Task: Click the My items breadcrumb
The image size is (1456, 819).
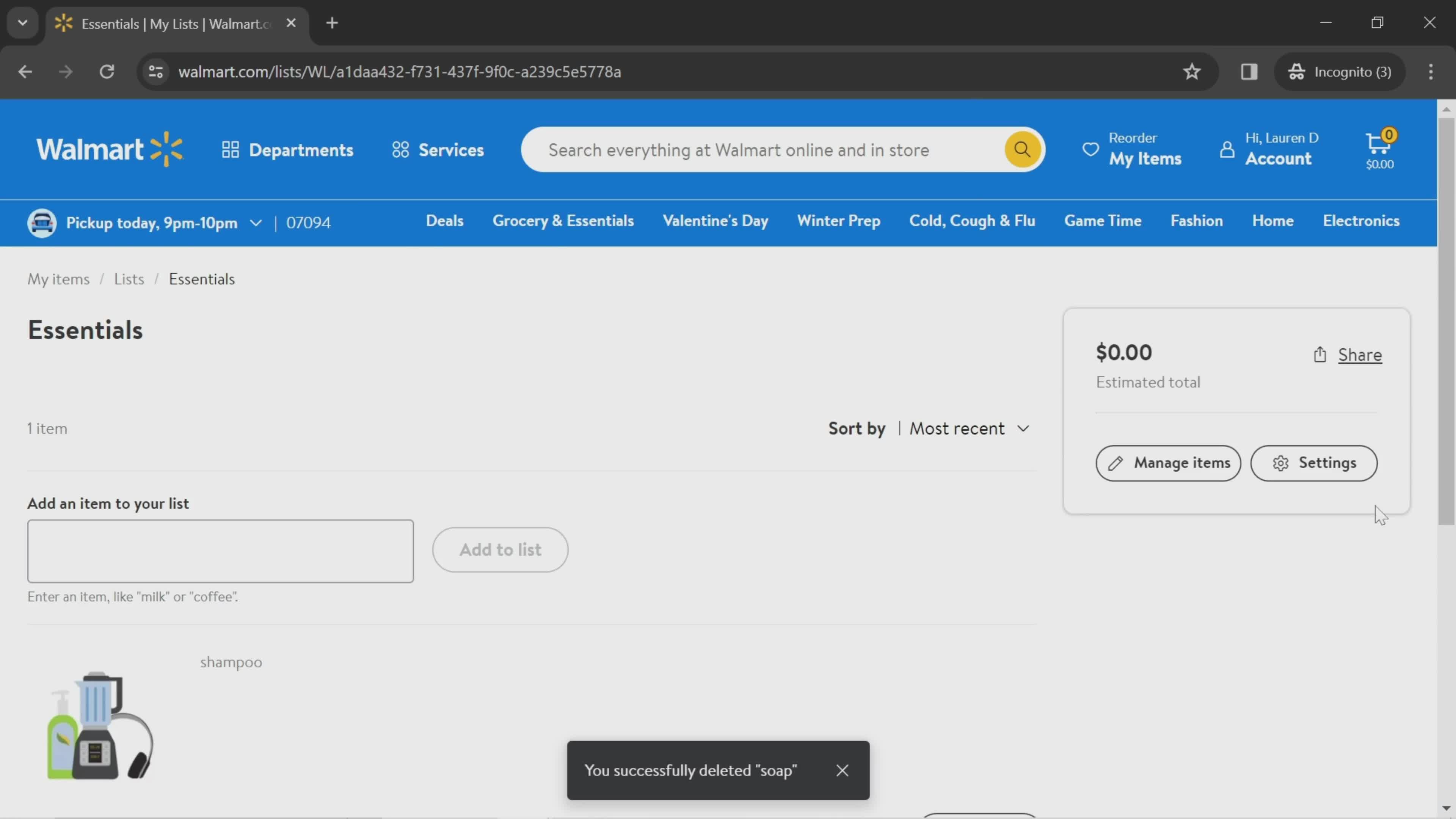Action: pos(59,279)
